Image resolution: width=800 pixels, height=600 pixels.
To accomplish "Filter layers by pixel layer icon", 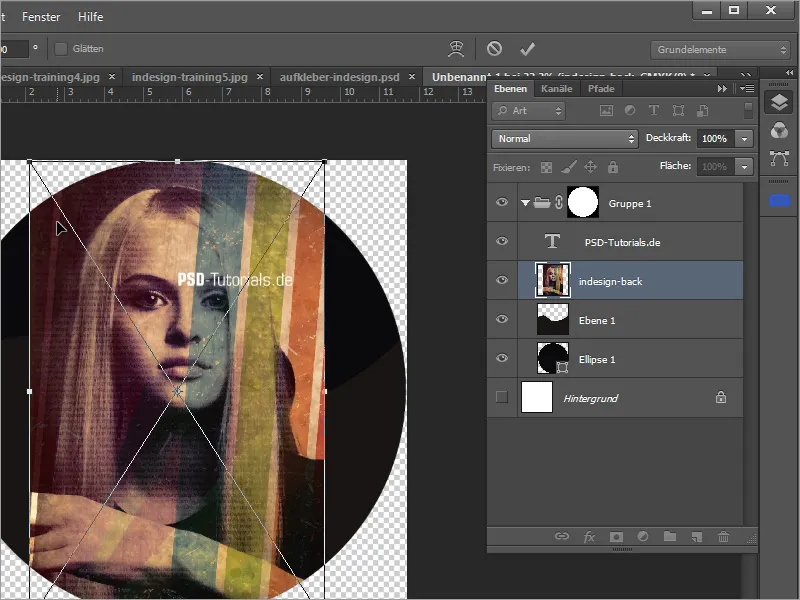I will click(x=606, y=111).
